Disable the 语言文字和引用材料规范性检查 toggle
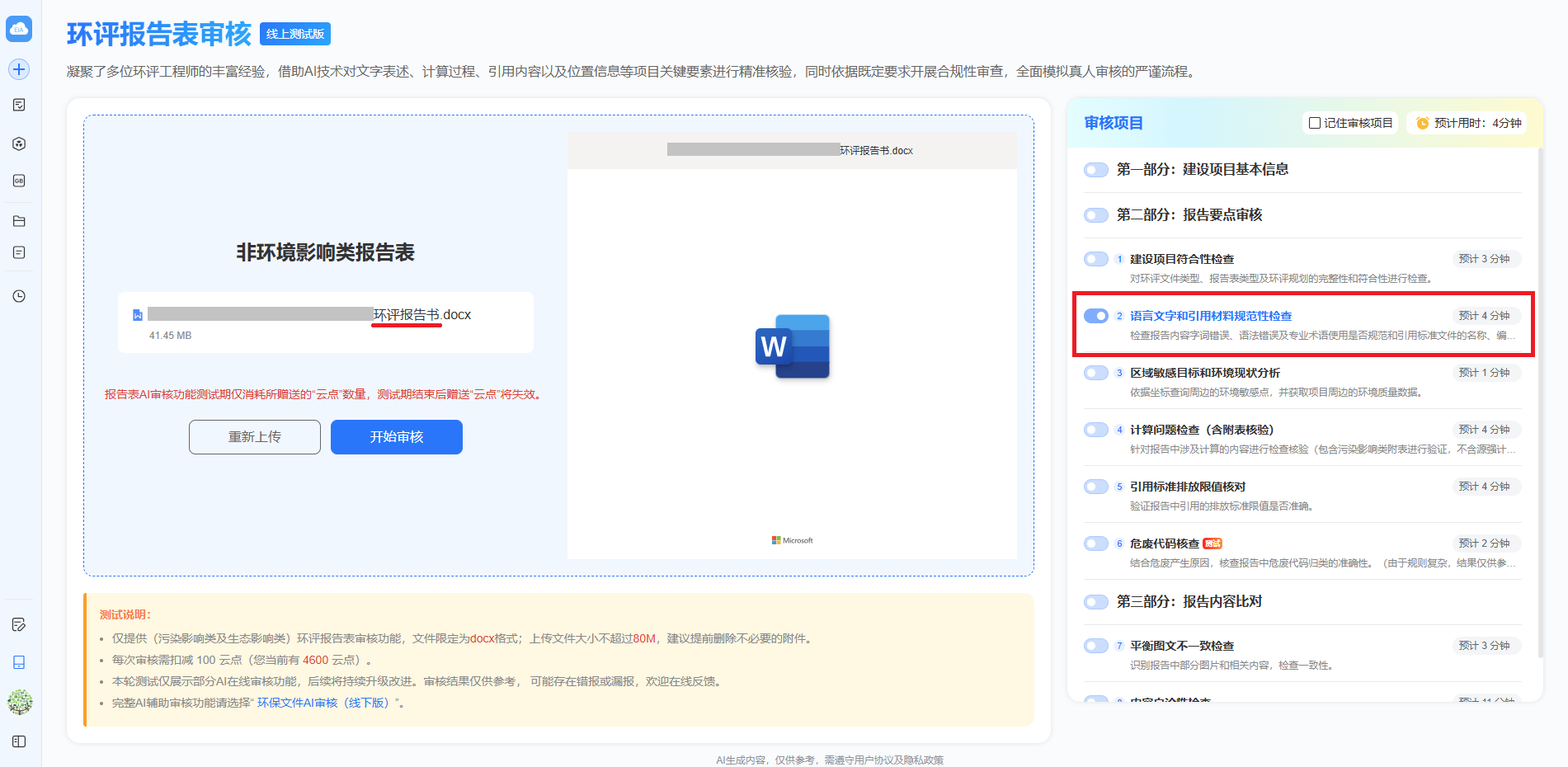1568x767 pixels. (x=1095, y=316)
